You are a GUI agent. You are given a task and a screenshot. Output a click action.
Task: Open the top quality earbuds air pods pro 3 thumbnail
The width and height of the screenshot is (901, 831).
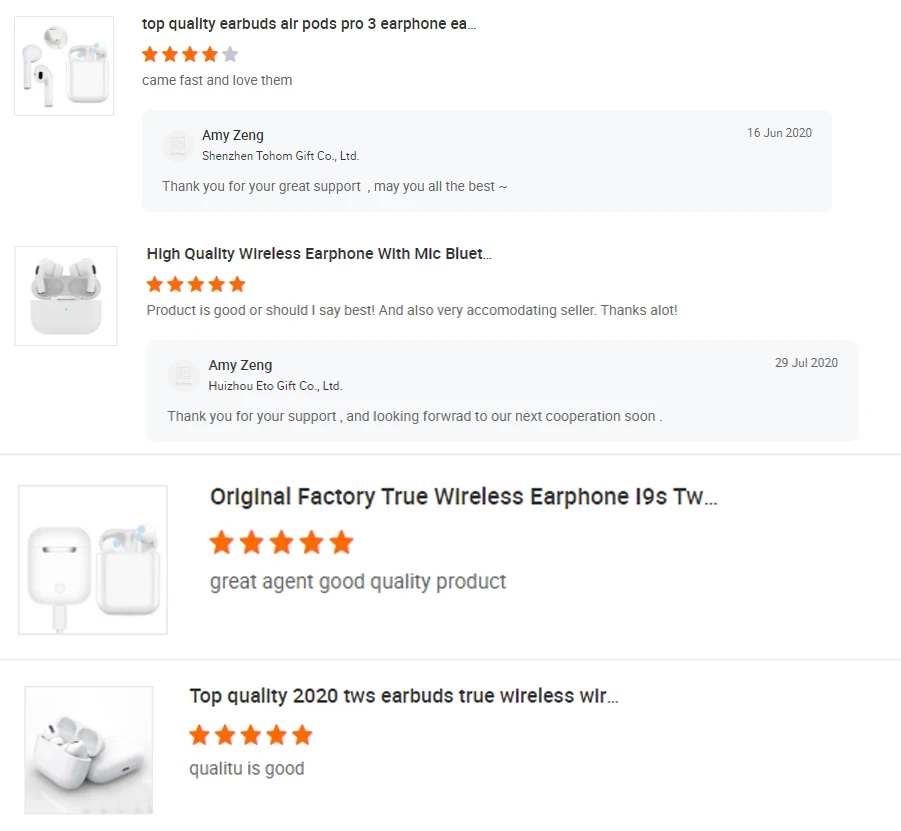click(x=64, y=66)
